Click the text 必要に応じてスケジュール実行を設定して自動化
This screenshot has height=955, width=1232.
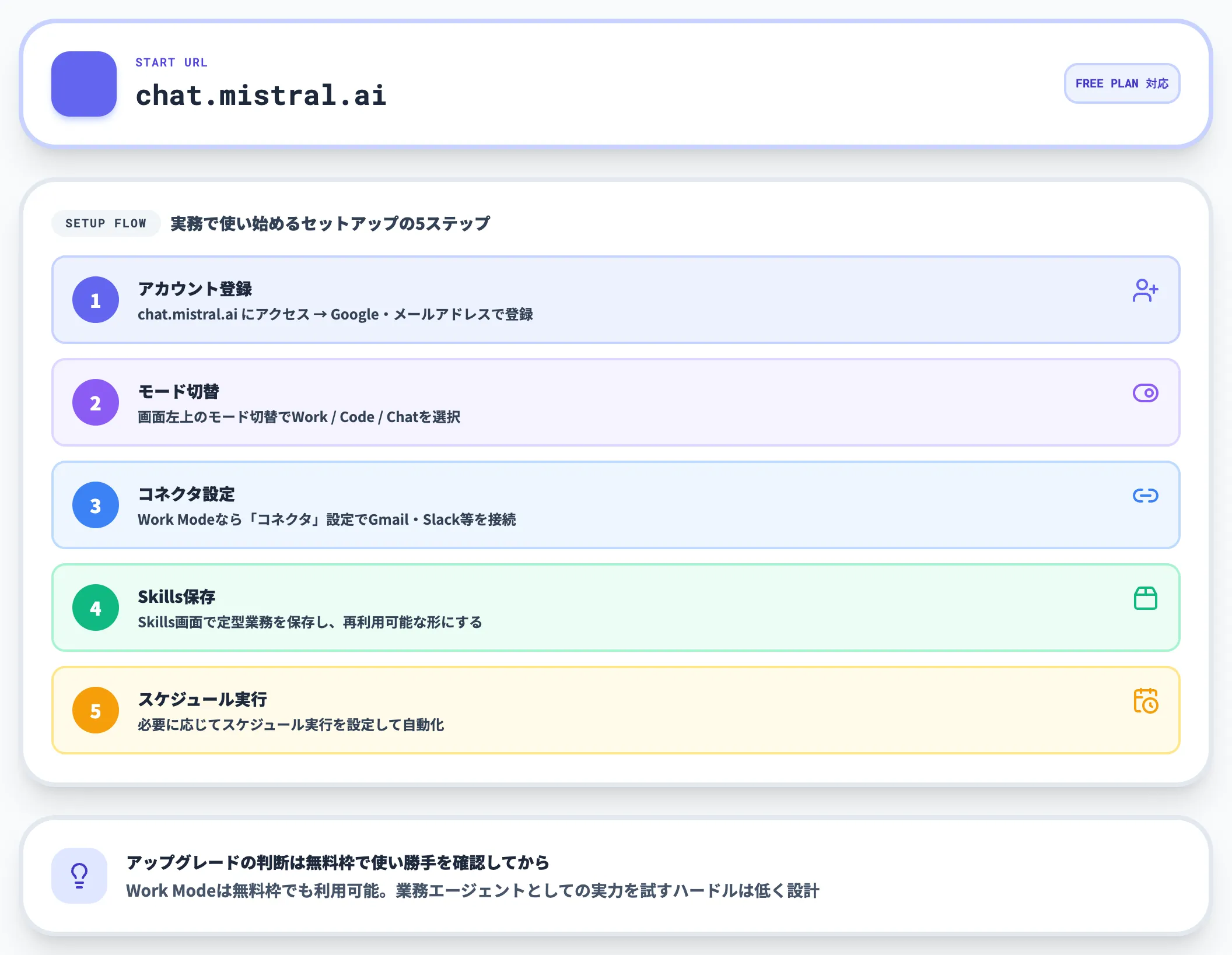pos(291,725)
